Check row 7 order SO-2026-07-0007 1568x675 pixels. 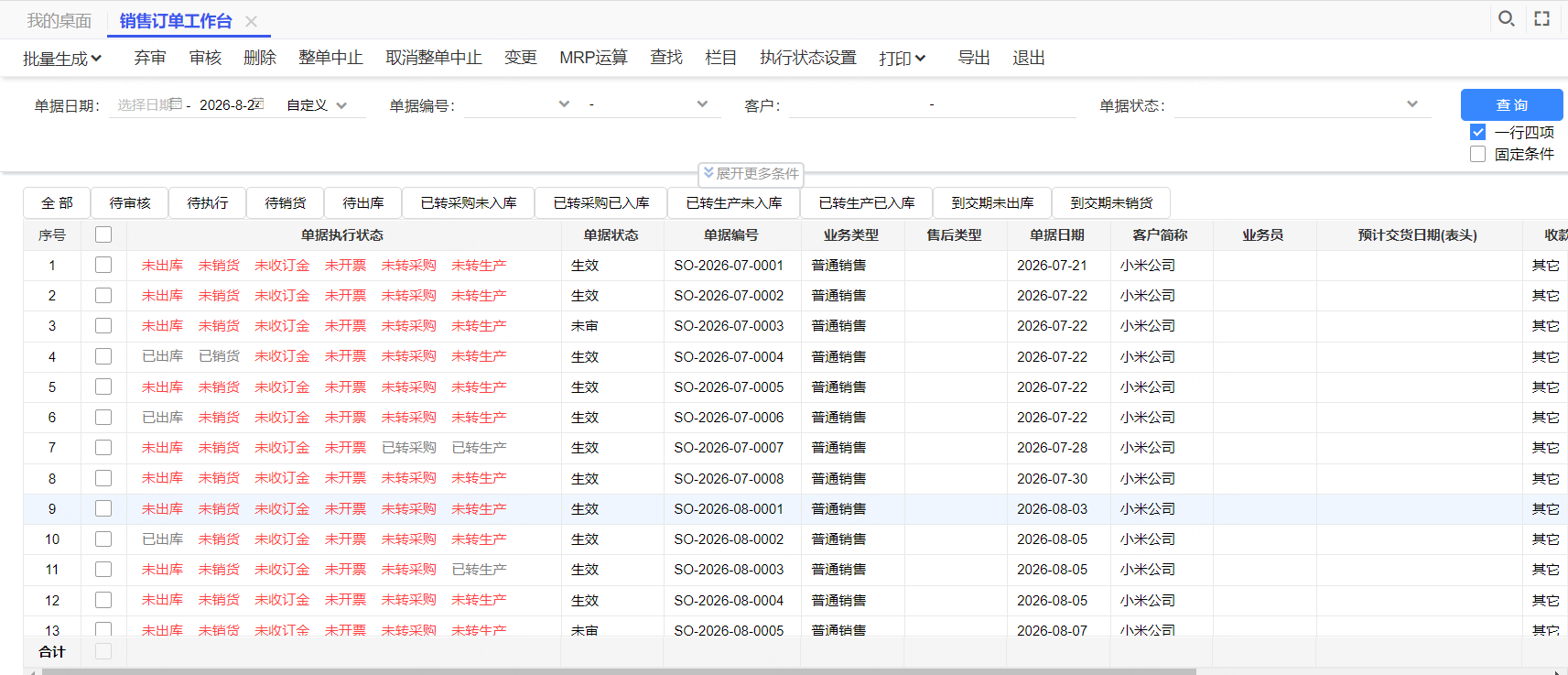[x=103, y=447]
